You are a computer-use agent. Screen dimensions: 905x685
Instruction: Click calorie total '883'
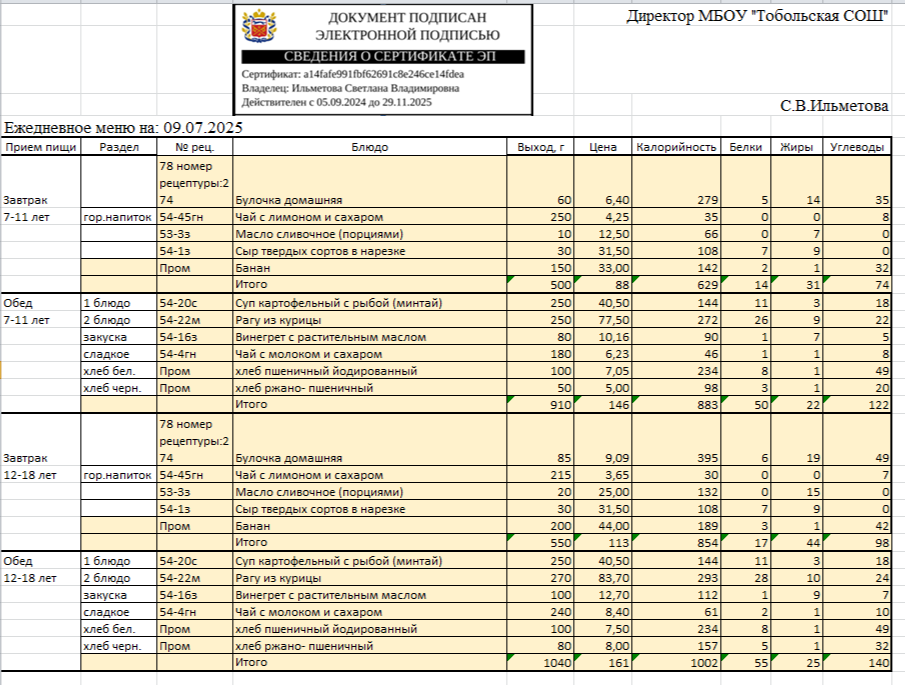pyautogui.click(x=676, y=405)
